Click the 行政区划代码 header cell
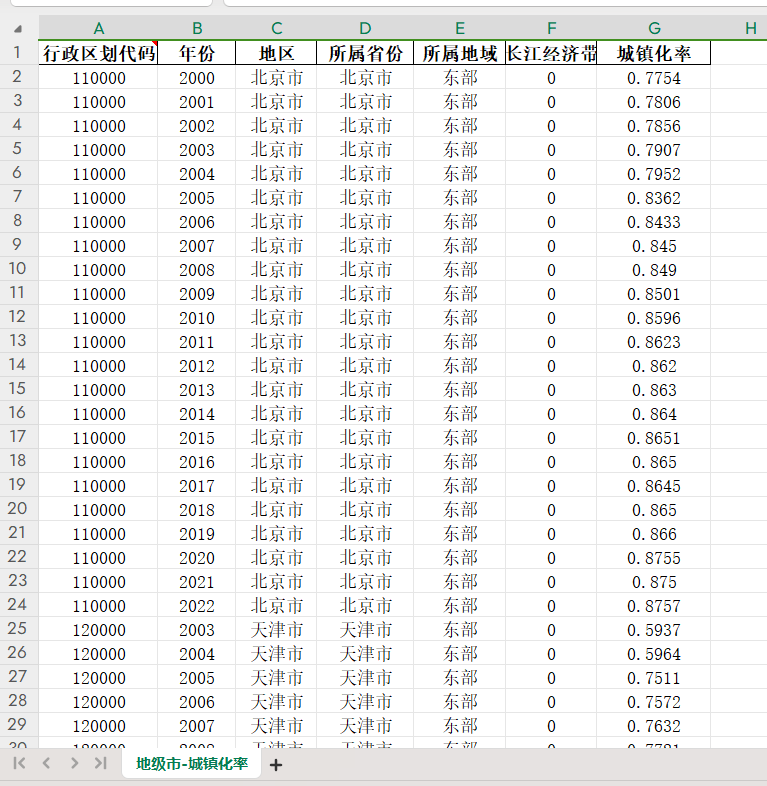This screenshot has height=786, width=767. click(x=98, y=53)
